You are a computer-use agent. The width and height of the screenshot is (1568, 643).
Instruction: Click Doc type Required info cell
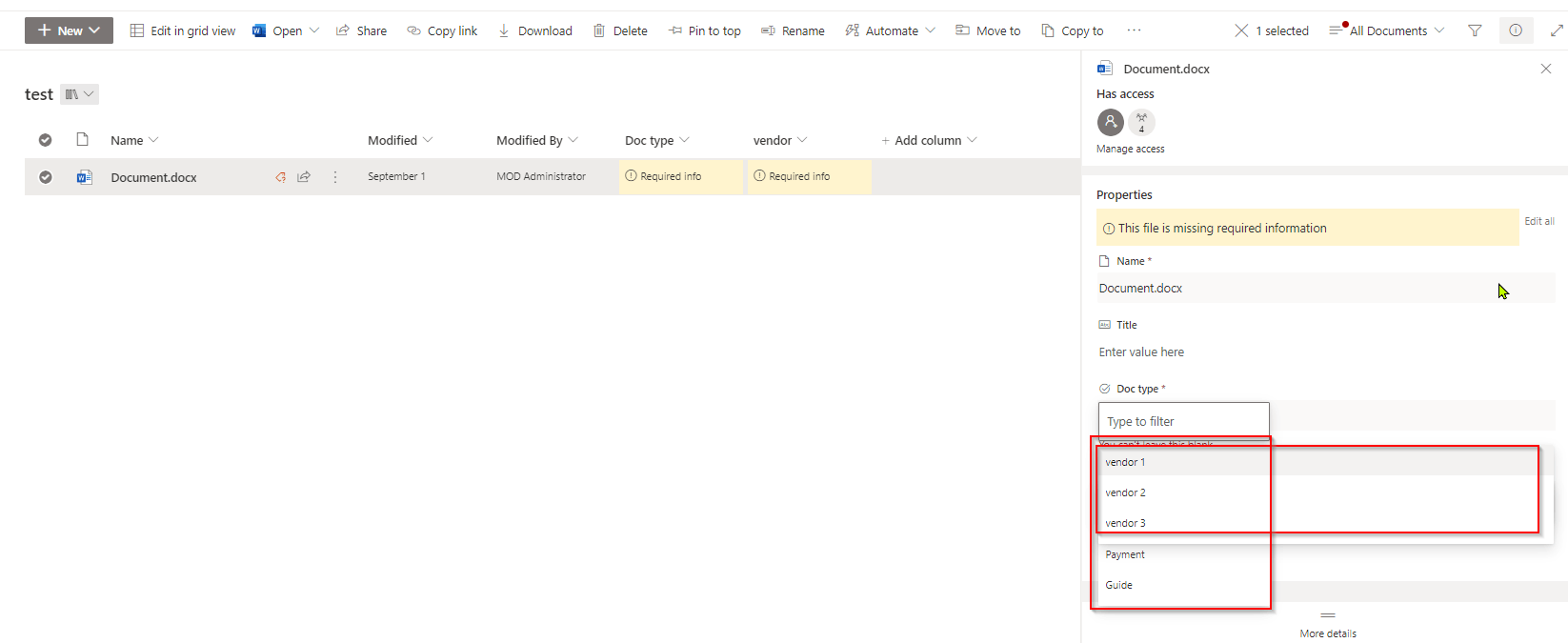click(680, 176)
